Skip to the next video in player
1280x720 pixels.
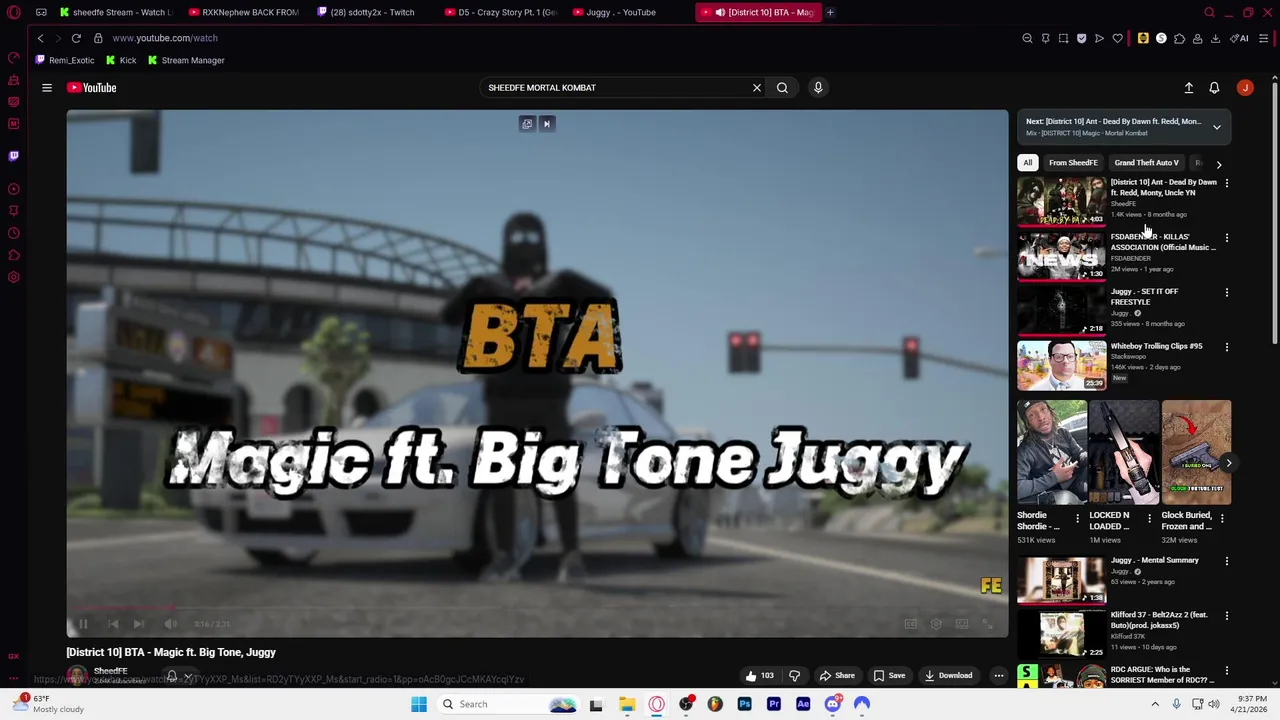(139, 624)
